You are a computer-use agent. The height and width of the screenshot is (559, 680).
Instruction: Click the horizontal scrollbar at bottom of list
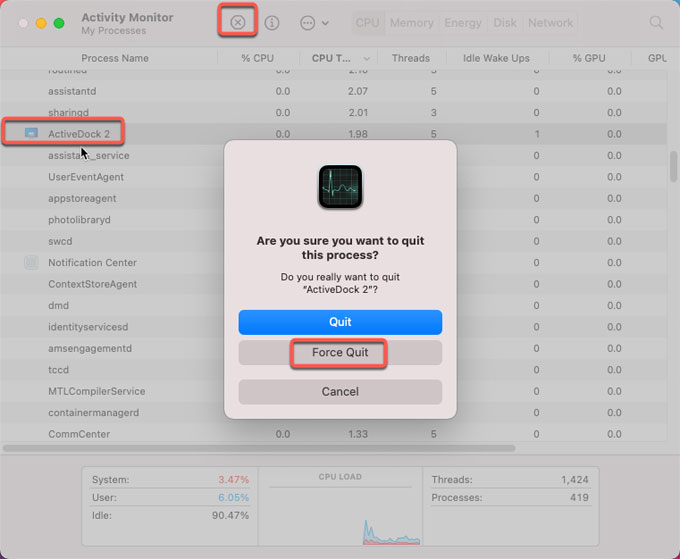click(x=259, y=448)
